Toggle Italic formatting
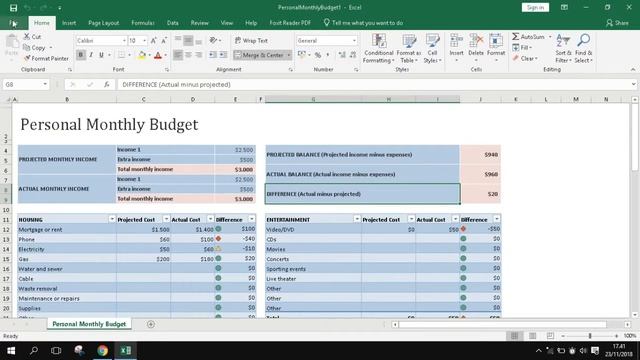640x360 pixels. click(91, 55)
